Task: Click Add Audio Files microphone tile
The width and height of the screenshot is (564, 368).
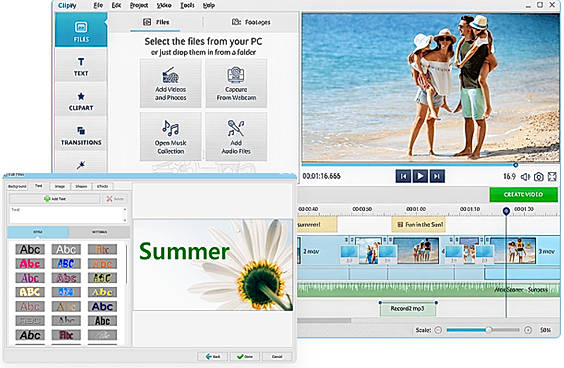Action: [236, 136]
